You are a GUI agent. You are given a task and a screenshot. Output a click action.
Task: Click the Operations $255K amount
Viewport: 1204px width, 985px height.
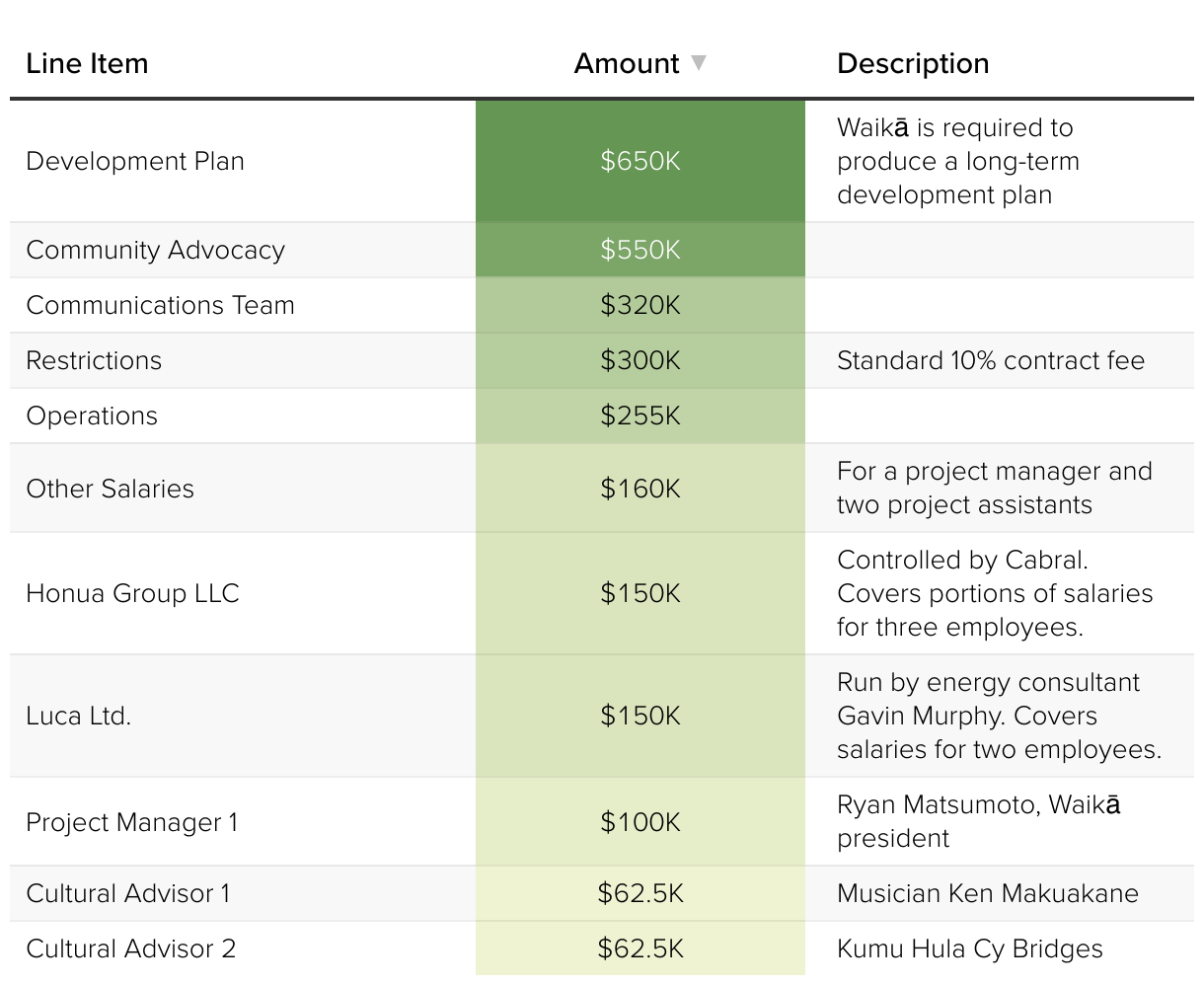tap(640, 416)
